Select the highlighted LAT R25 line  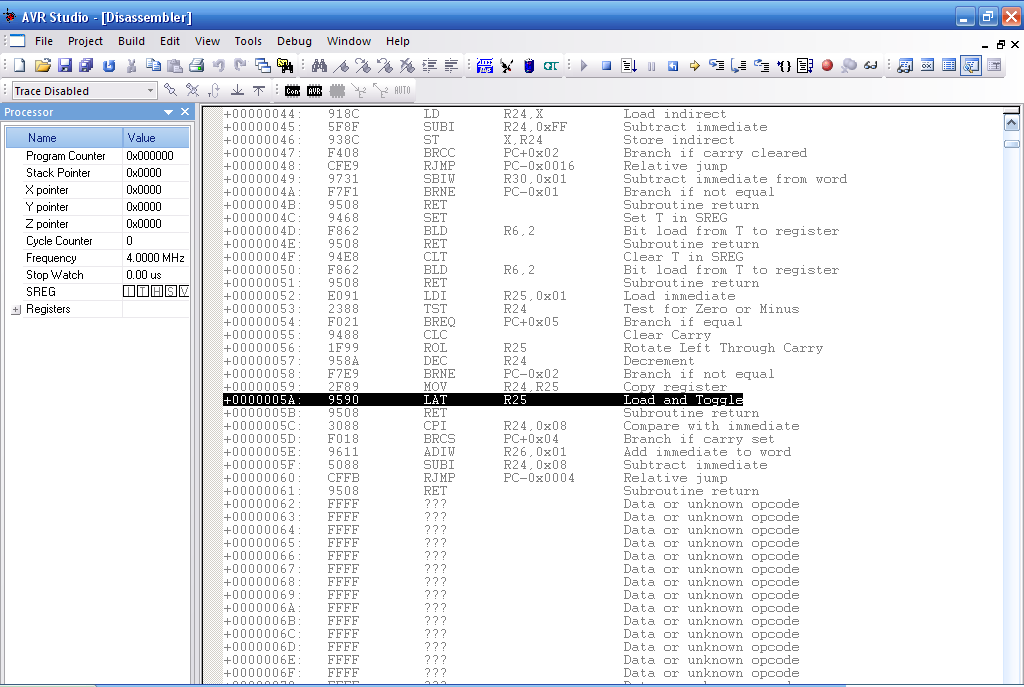point(483,400)
